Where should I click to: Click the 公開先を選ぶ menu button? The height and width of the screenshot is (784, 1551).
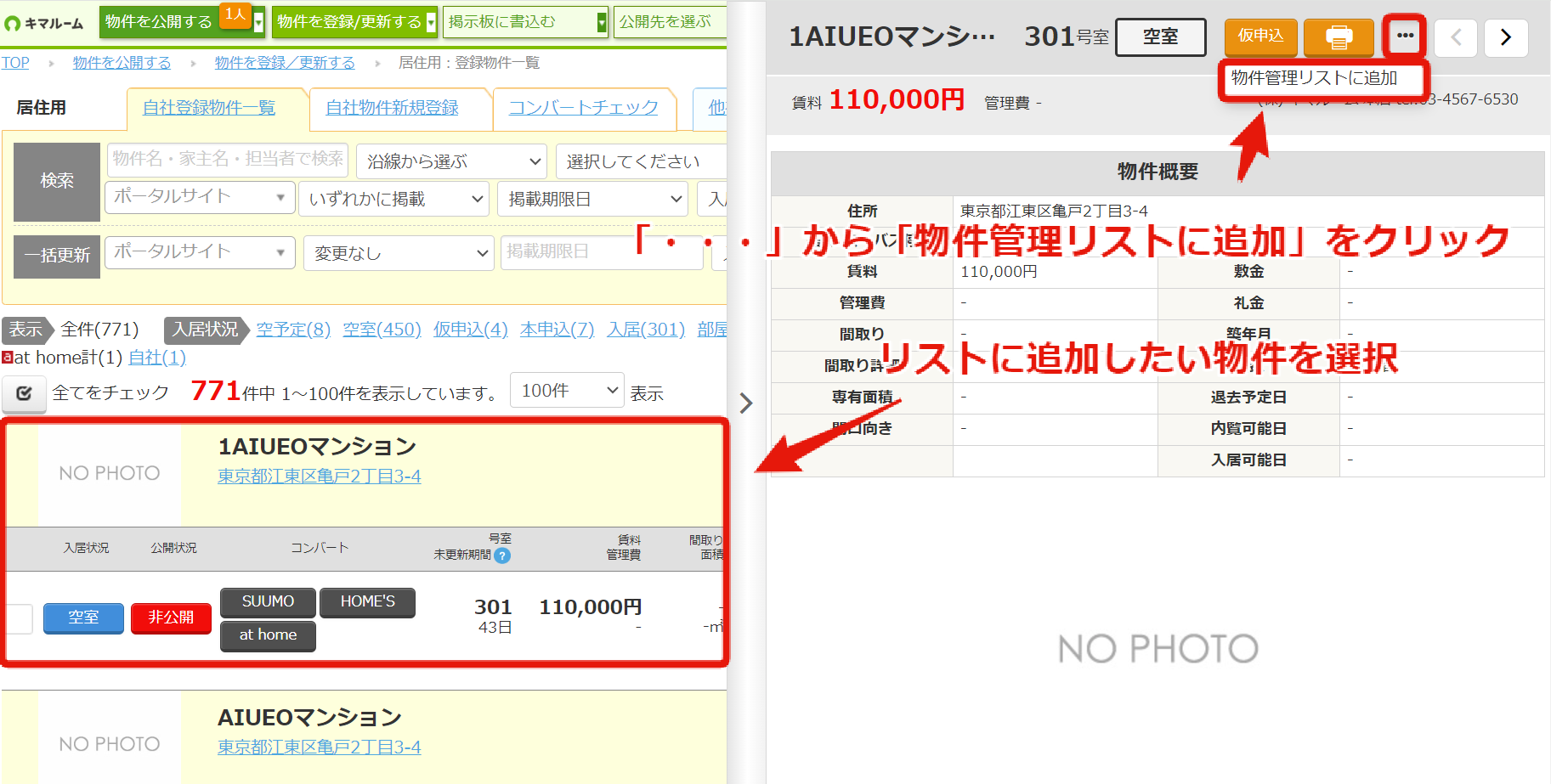point(671,22)
